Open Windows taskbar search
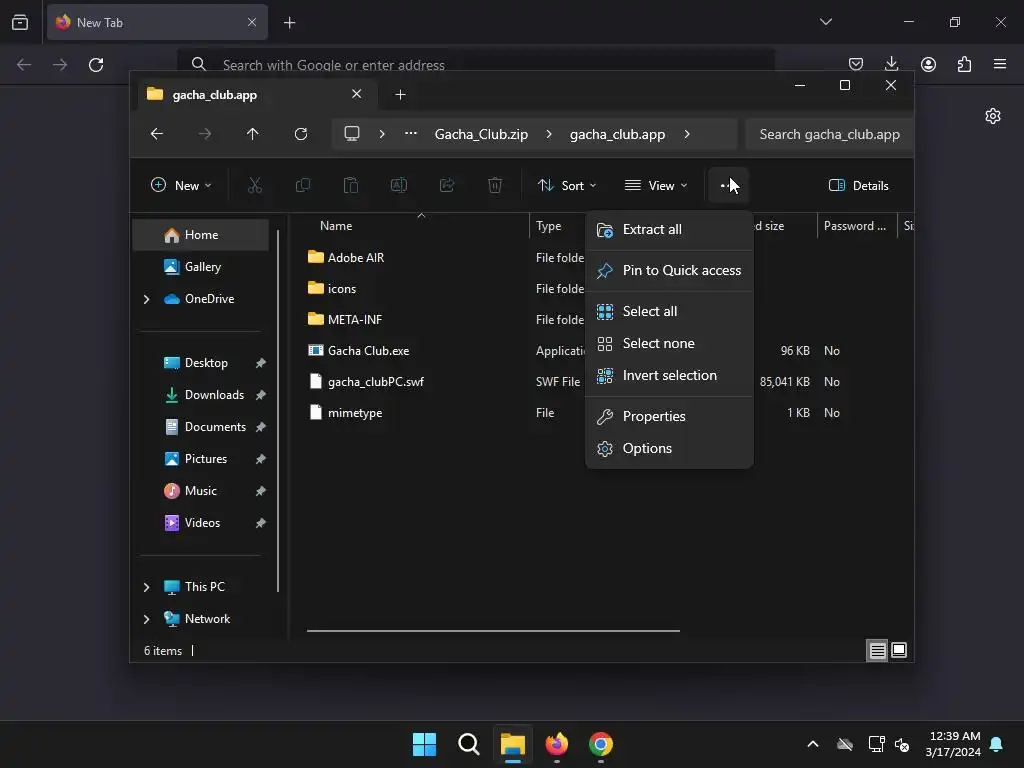Viewport: 1024px width, 768px height. click(x=468, y=744)
